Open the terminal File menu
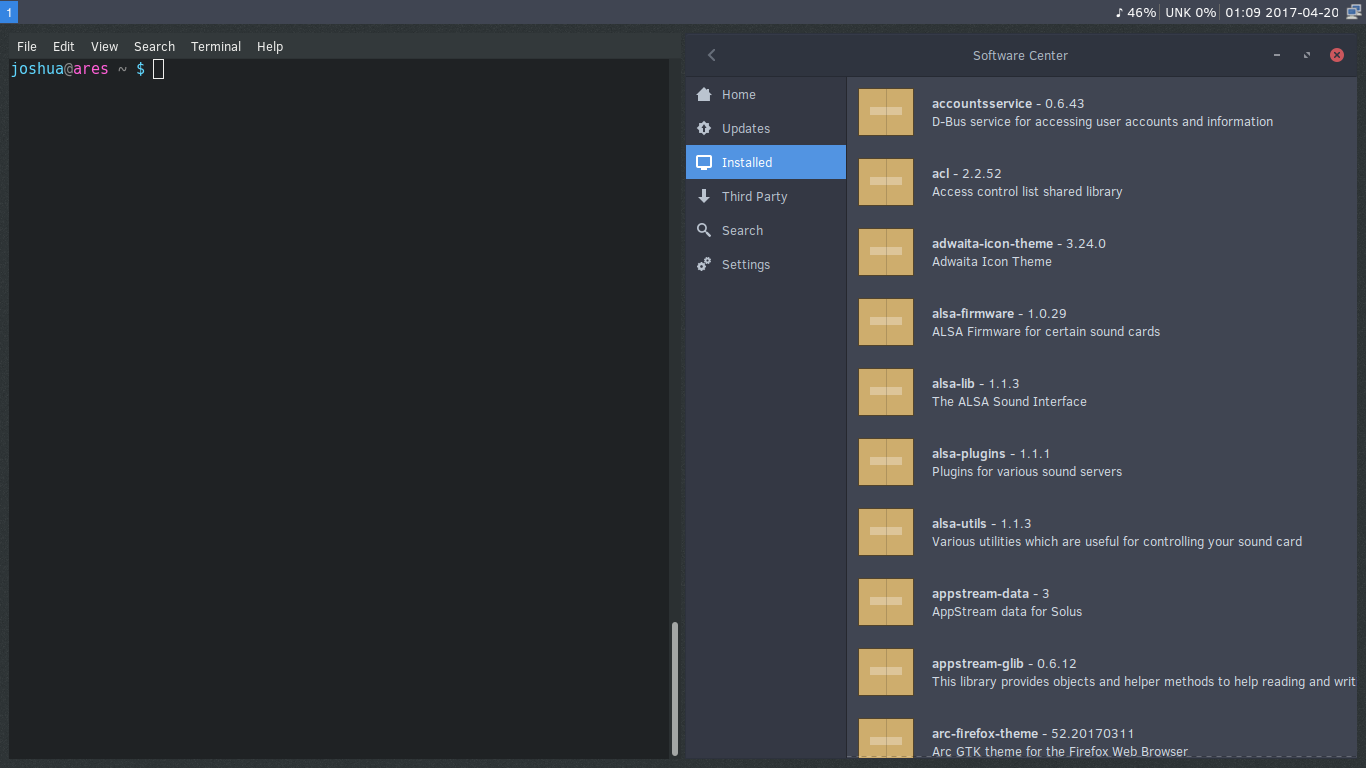 point(27,46)
